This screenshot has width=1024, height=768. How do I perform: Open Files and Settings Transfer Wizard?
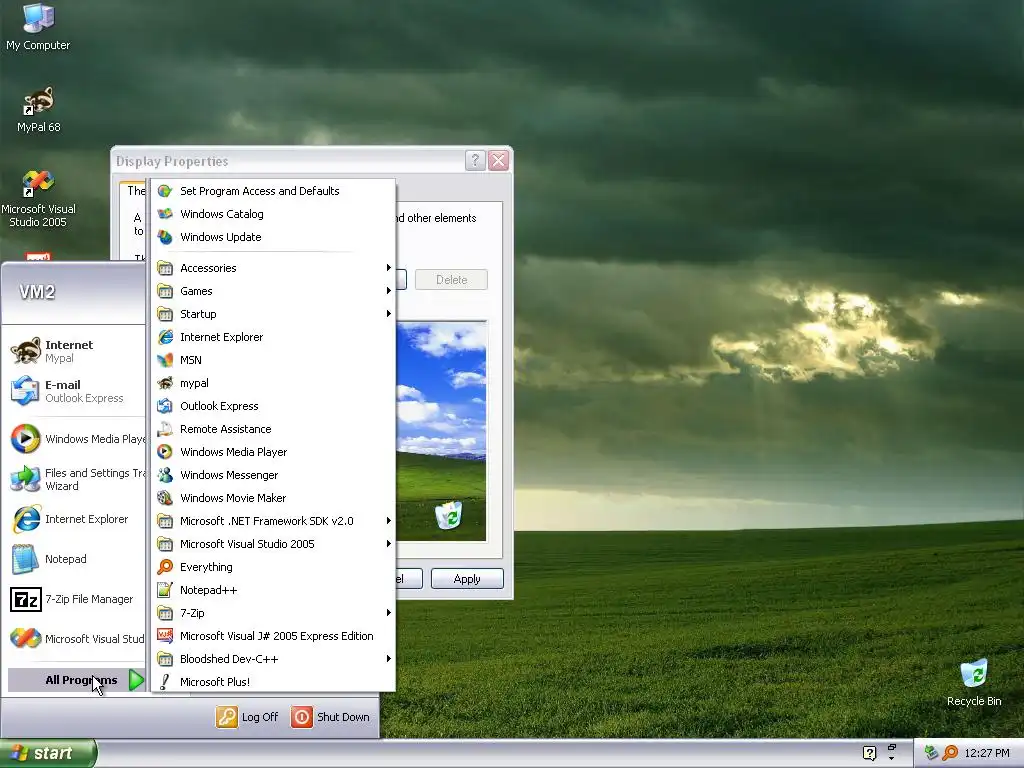tap(75, 479)
